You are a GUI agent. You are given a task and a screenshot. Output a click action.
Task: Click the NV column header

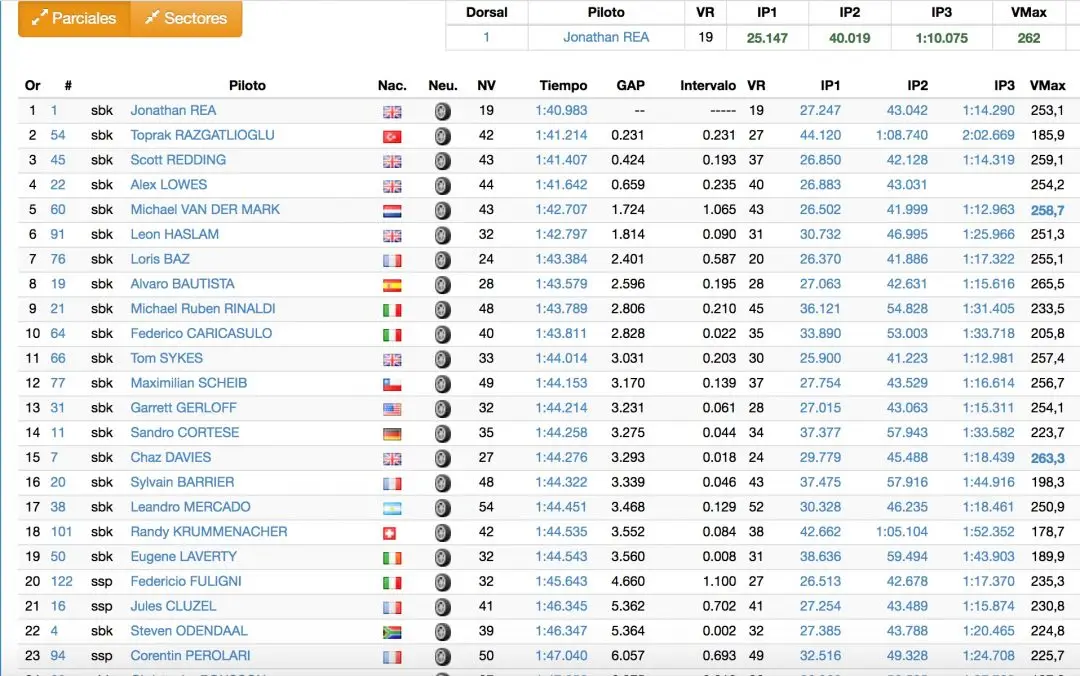[486, 85]
